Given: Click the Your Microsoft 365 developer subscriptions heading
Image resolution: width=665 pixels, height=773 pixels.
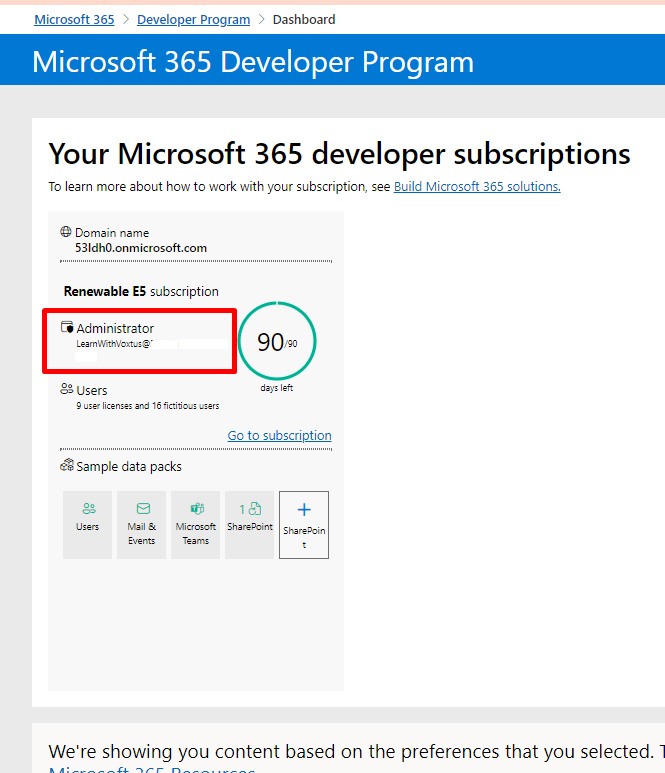Looking at the screenshot, I should [x=339, y=153].
